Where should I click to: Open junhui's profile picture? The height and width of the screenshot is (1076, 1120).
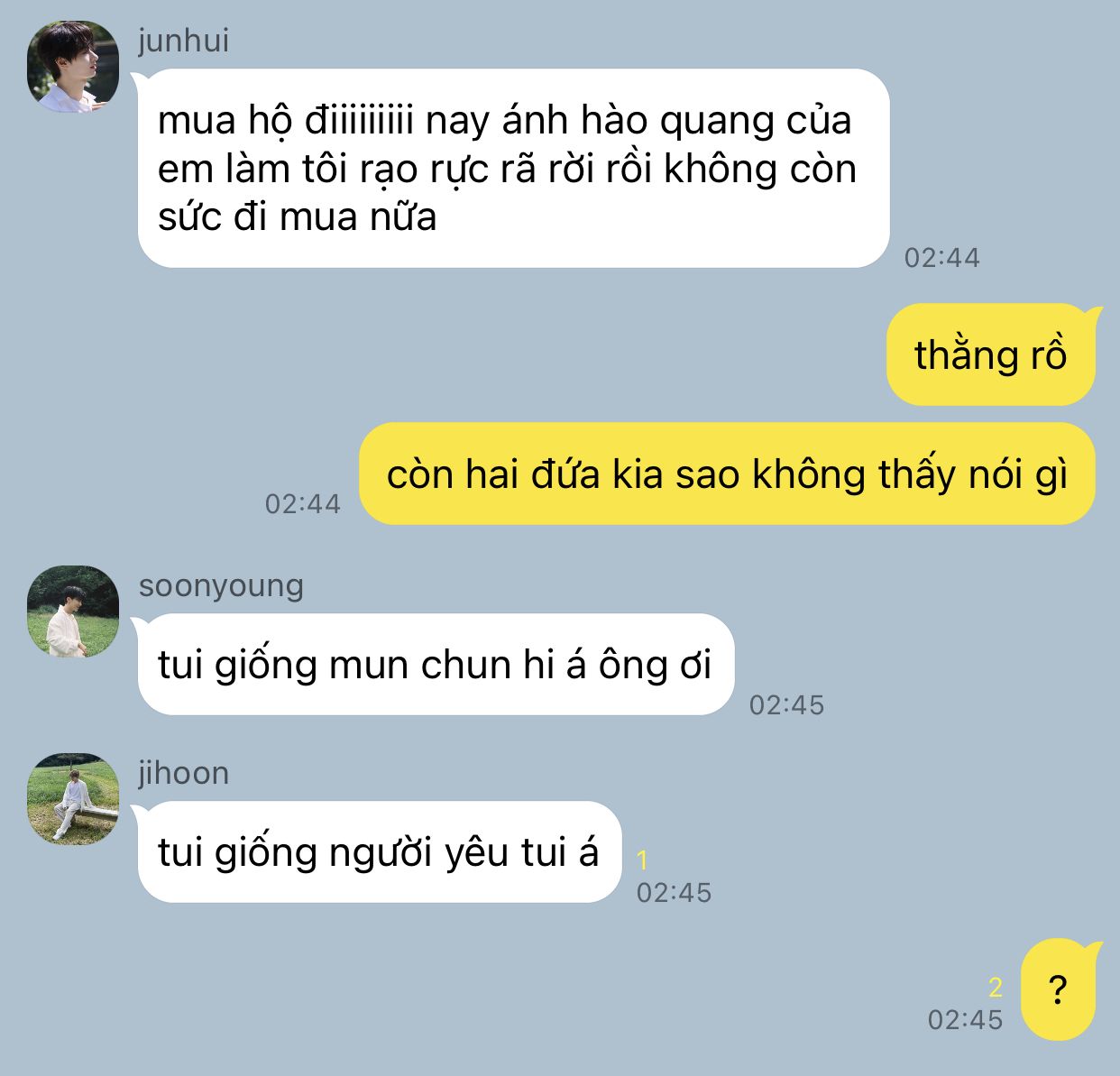(73, 67)
